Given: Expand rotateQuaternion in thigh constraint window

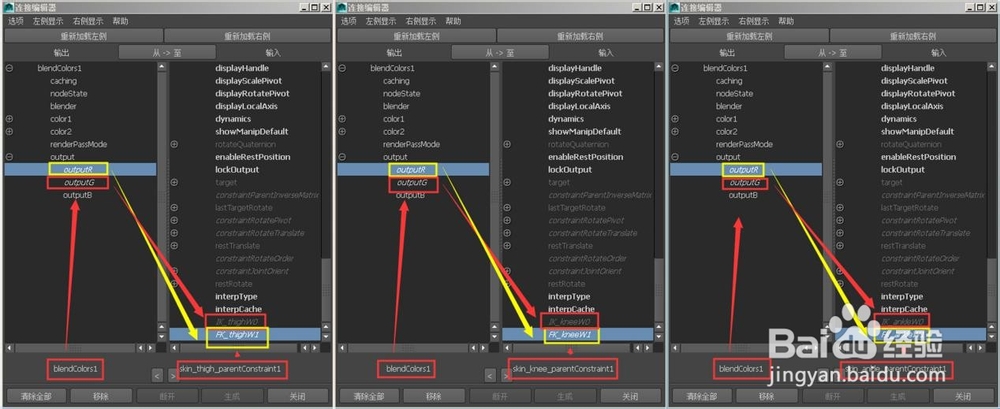Looking at the screenshot, I should [174, 144].
